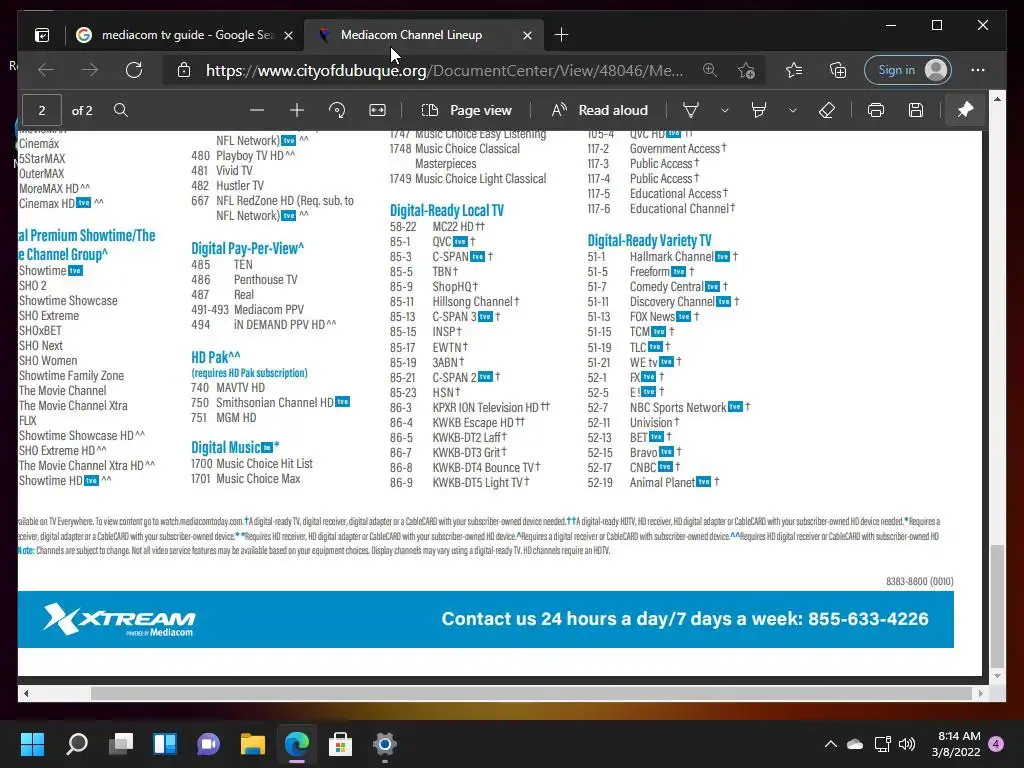Screen dimensions: 1024x768
Task: Click the horizontal scrollbar thumb
Action: pos(531,694)
